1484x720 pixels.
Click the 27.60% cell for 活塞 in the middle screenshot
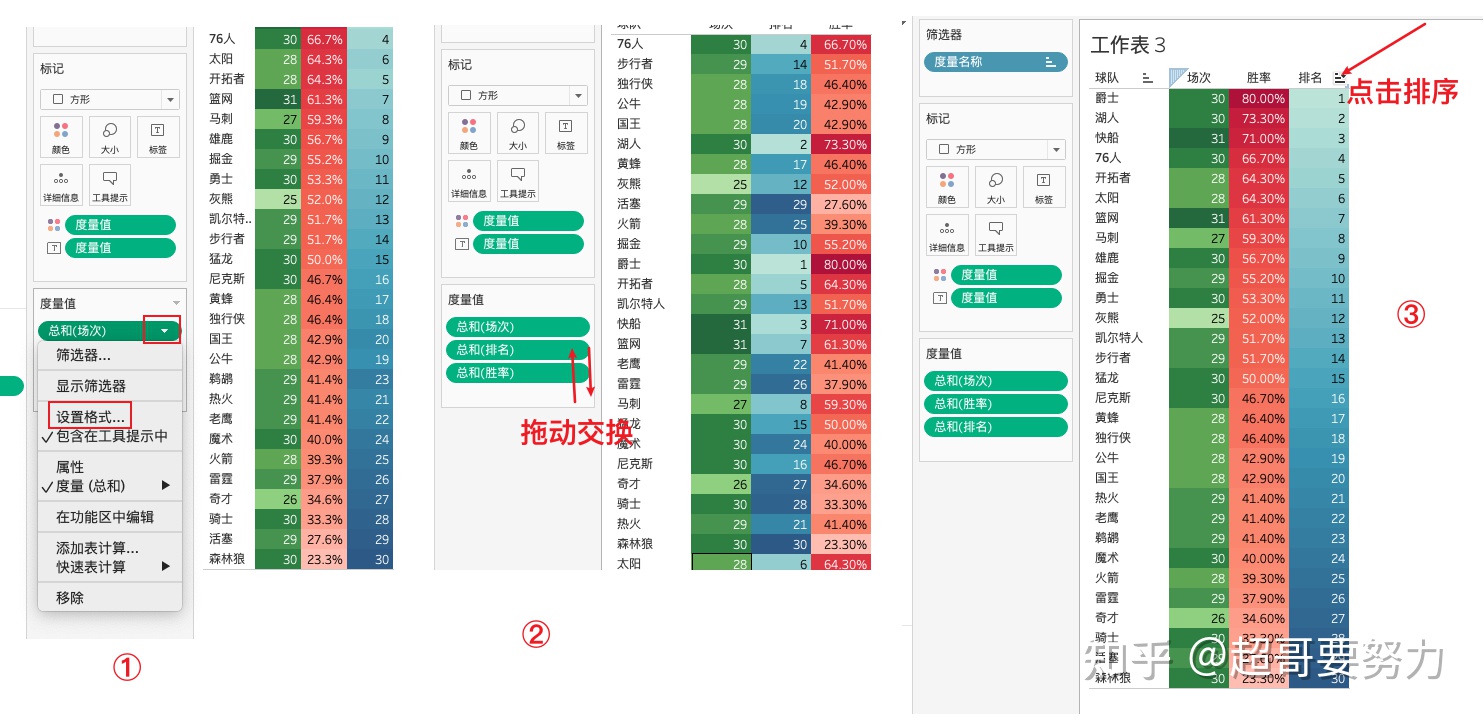click(x=841, y=204)
